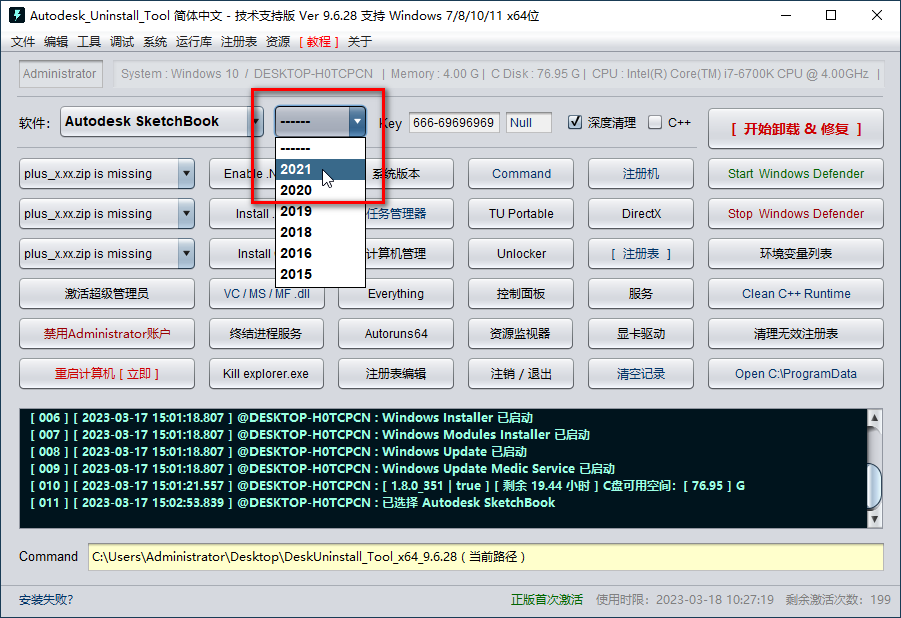
Task: Expand the third plus_x.xx.zip is missing dropdown
Action: (186, 254)
